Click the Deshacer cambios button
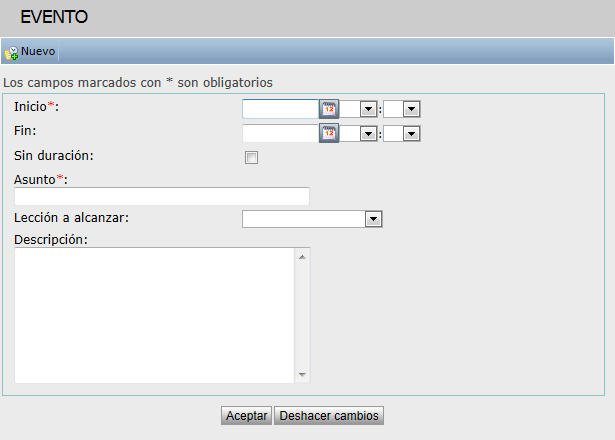This screenshot has height=440, width=615. pos(329,416)
